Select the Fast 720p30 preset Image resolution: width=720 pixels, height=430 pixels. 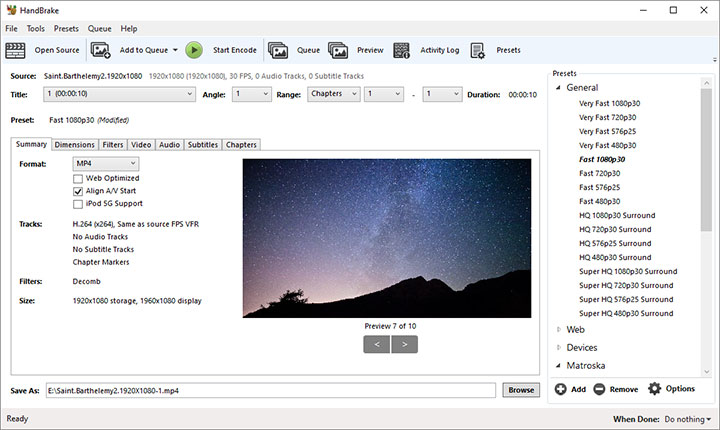point(599,173)
